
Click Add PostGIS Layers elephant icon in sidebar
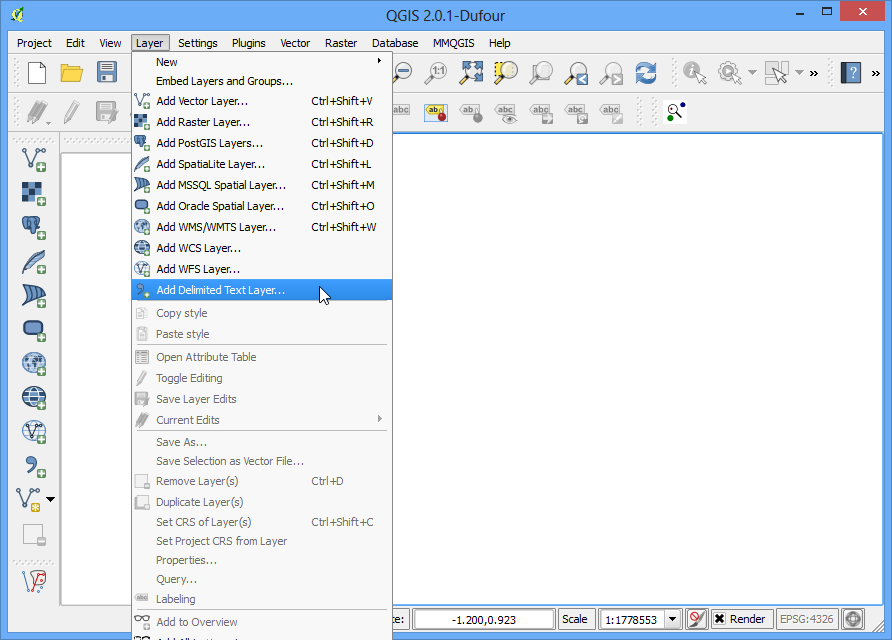(x=34, y=228)
